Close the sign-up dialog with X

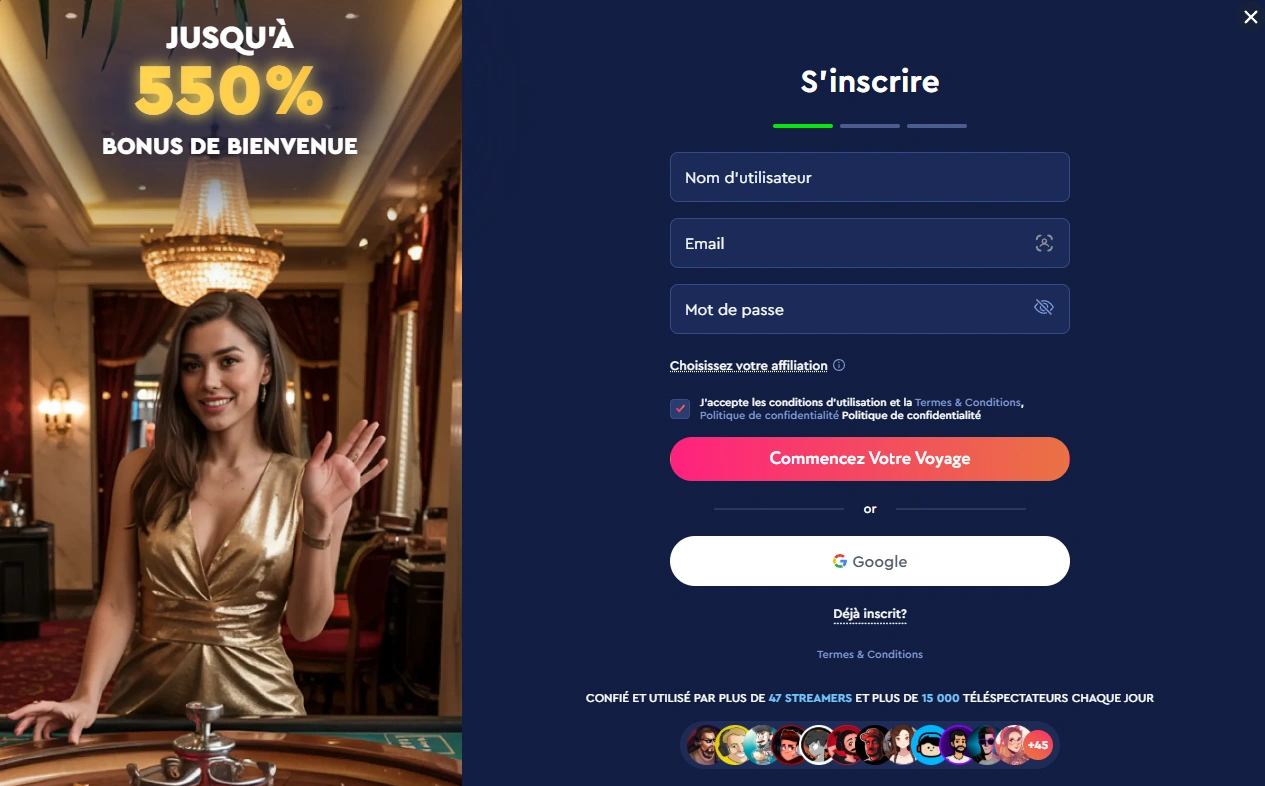1250,17
